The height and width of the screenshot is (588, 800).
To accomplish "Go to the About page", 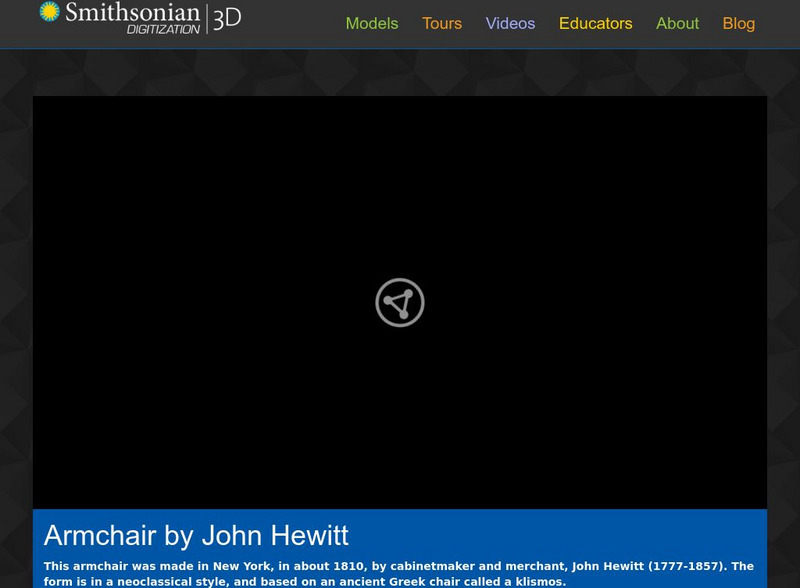I will (678, 23).
